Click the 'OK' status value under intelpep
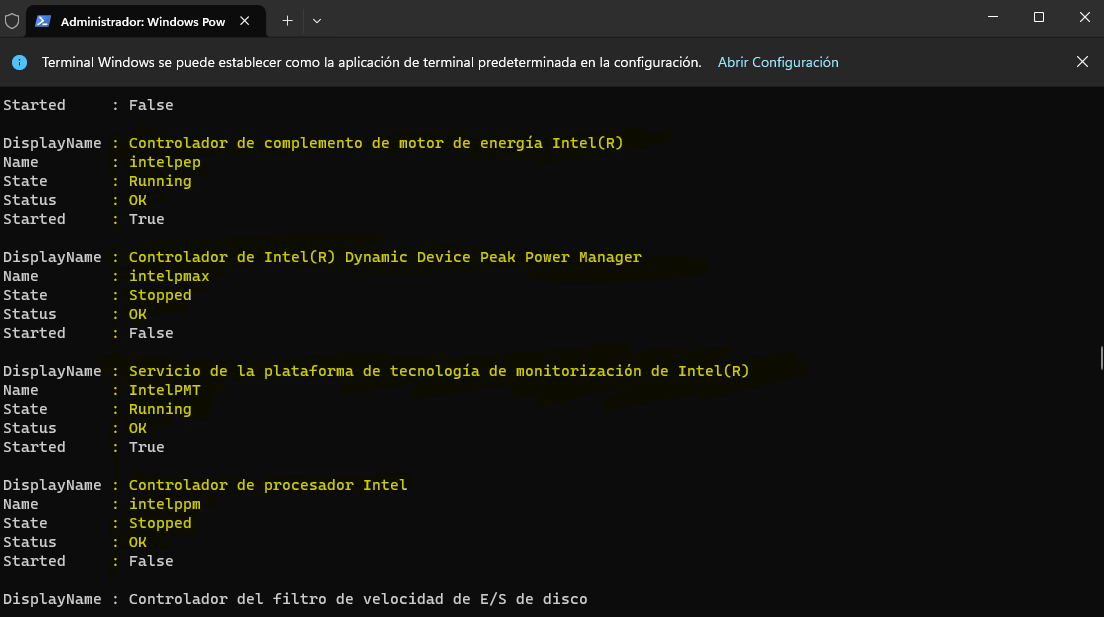Screen dimensions: 1104x617 coord(137,200)
